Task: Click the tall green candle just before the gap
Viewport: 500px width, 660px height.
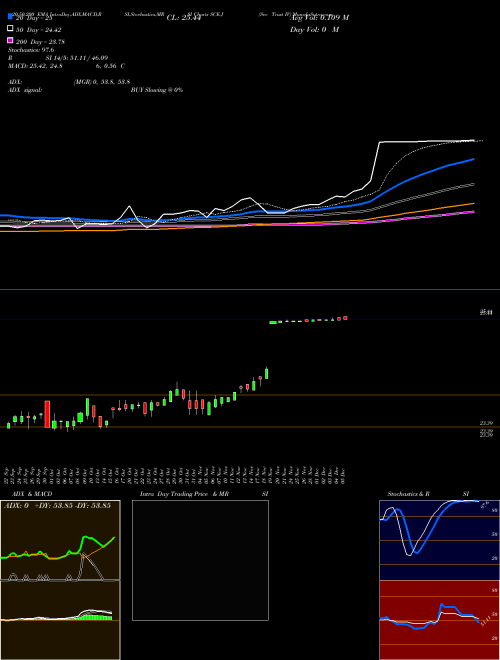Action: (x=266, y=373)
